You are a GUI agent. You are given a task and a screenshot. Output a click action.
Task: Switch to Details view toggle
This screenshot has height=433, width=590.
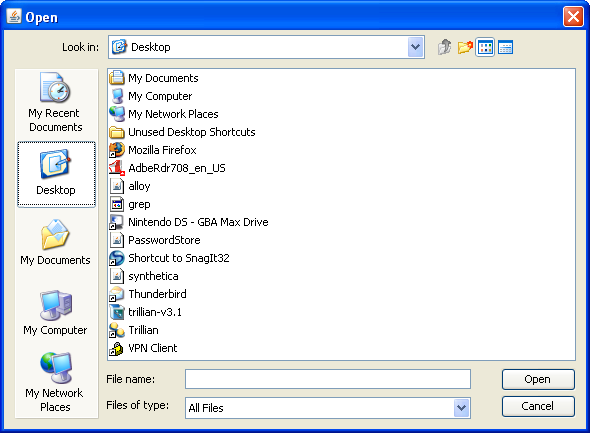[505, 47]
